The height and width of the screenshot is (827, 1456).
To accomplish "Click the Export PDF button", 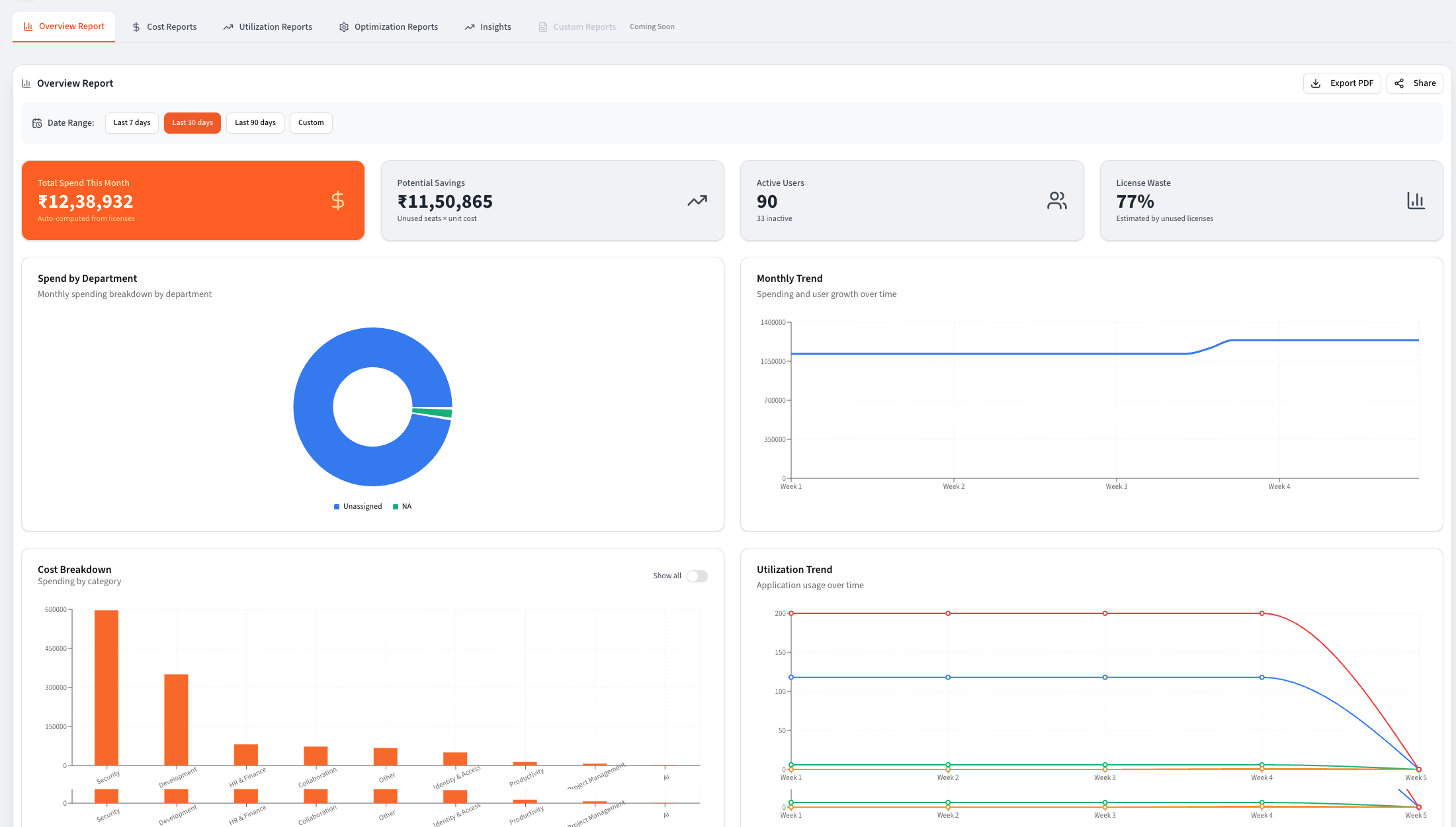I will tap(1342, 83).
